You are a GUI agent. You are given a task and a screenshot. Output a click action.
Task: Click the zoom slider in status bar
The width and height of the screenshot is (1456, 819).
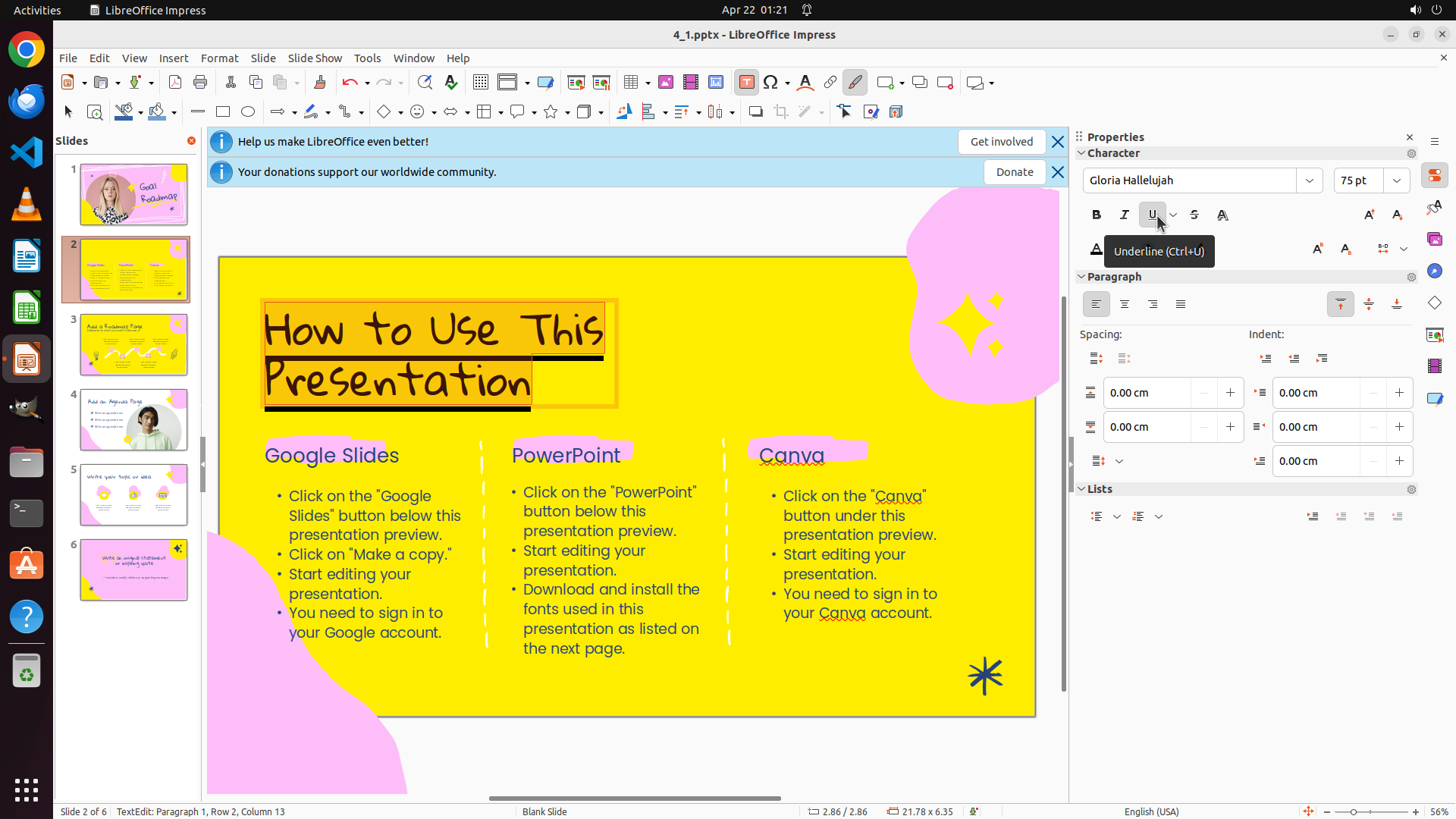tap(1354, 811)
